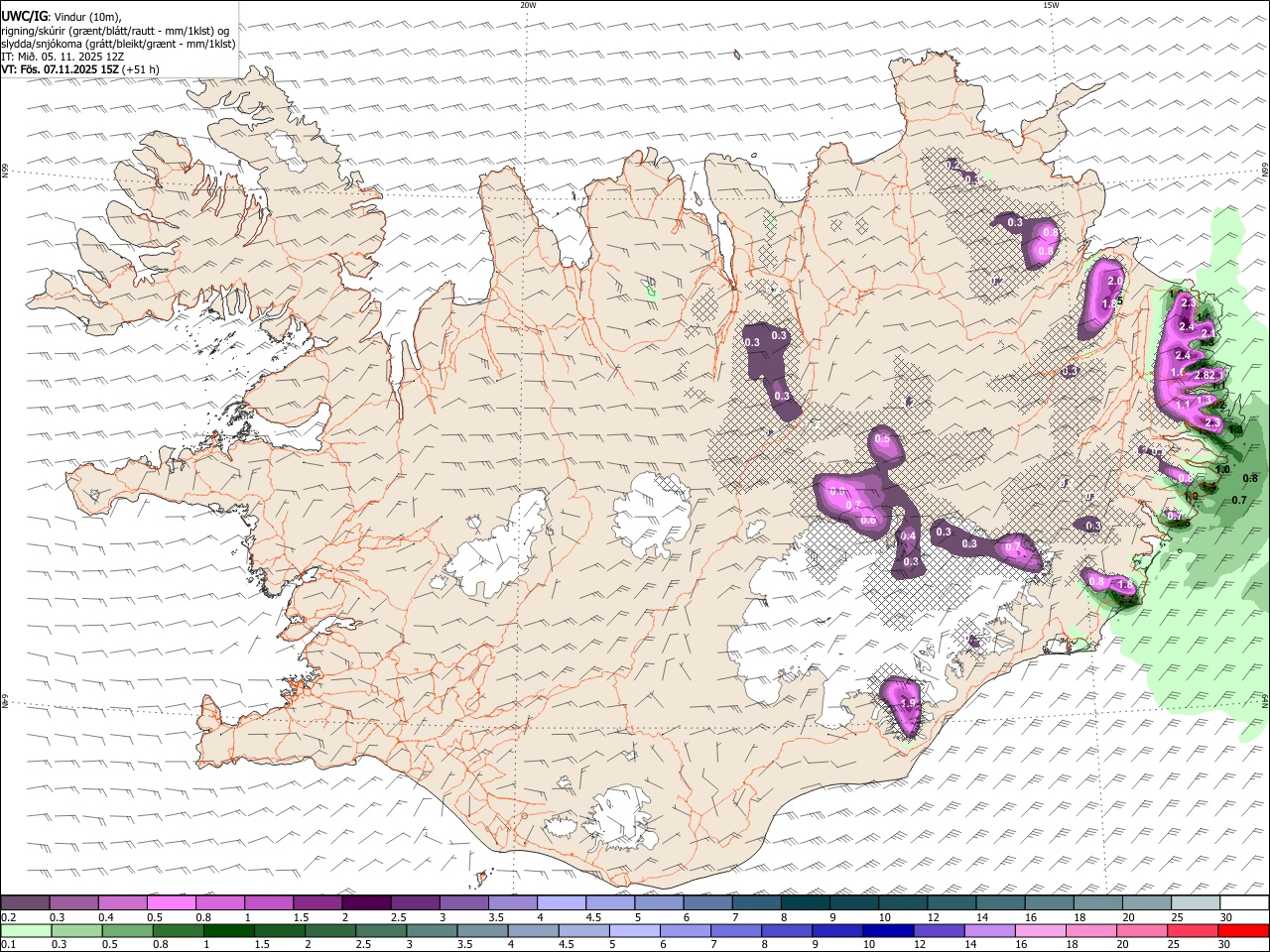The height and width of the screenshot is (952, 1270).
Task: Click the light pink swatch above the lower 16
Action: click(1039, 930)
